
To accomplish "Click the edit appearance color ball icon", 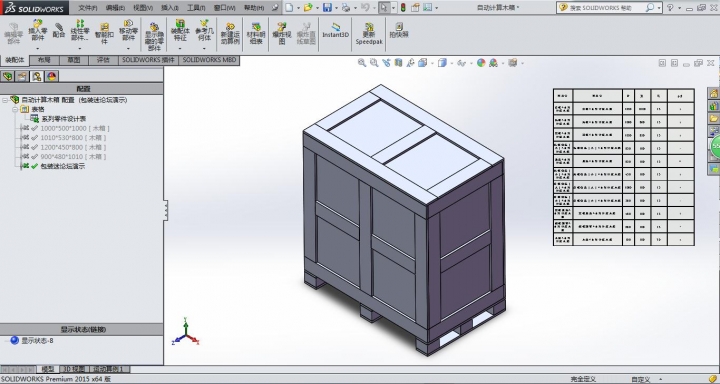I will 481,63.
